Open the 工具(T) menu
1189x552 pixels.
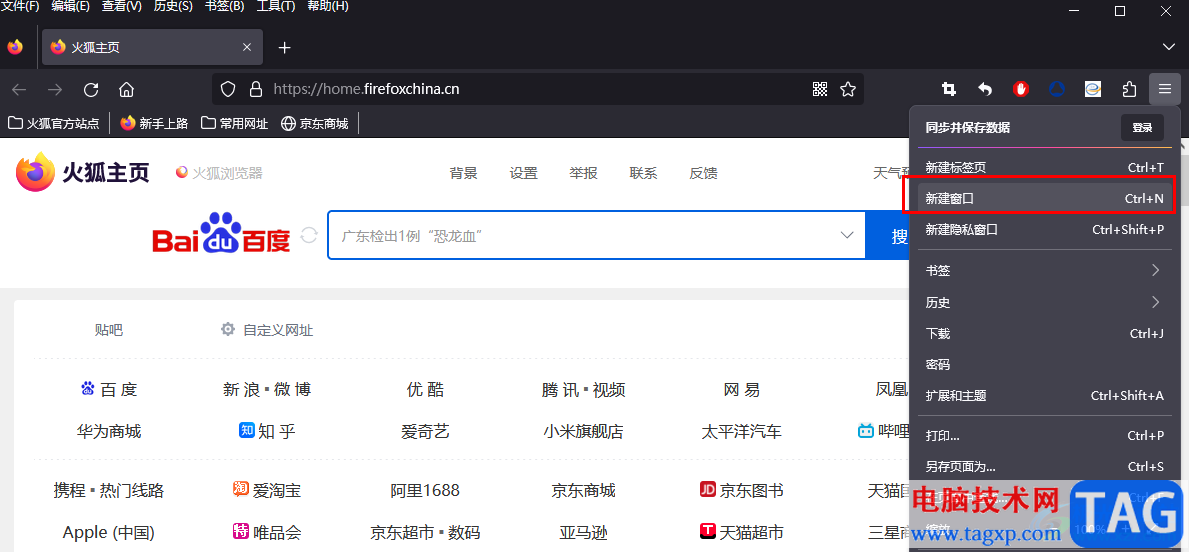point(276,7)
